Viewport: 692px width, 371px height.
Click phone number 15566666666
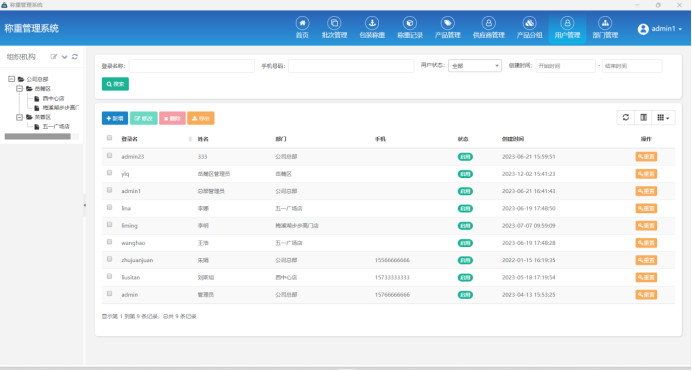click(392, 260)
